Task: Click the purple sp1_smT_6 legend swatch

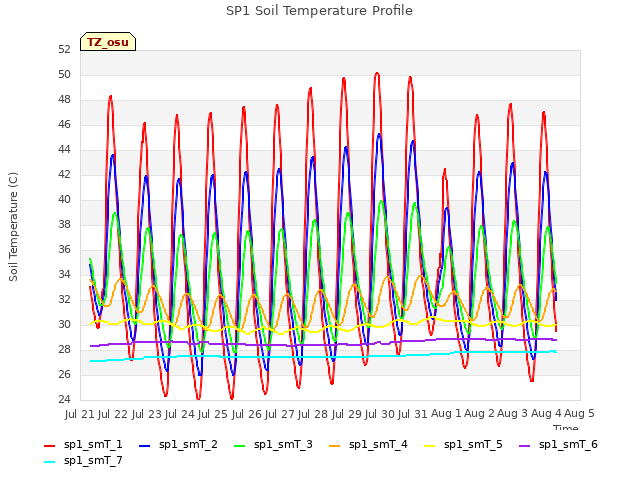Action: 524,446
